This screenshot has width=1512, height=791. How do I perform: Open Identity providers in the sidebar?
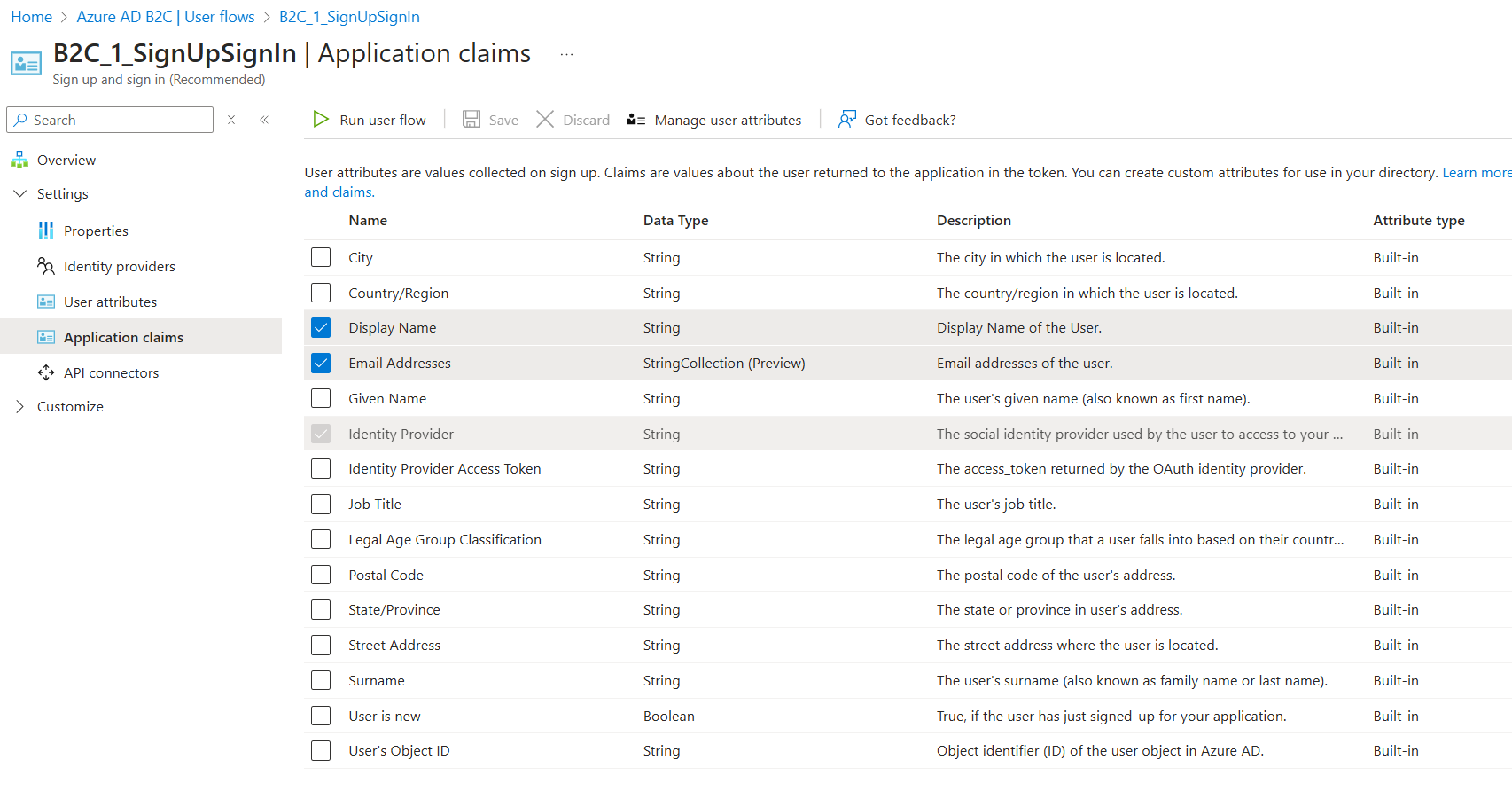click(x=119, y=267)
